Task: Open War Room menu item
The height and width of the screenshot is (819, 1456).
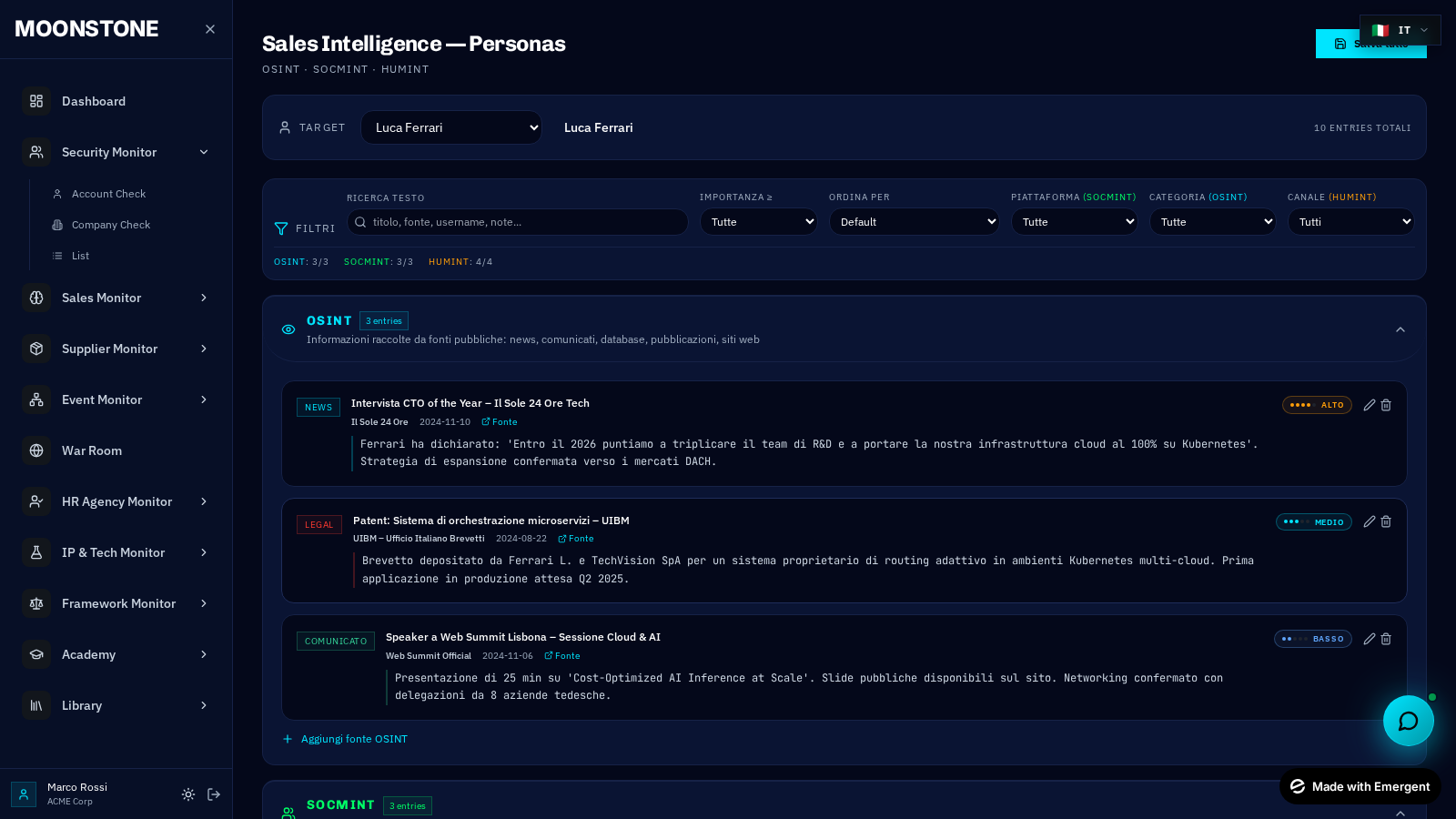Action: tap(116, 450)
